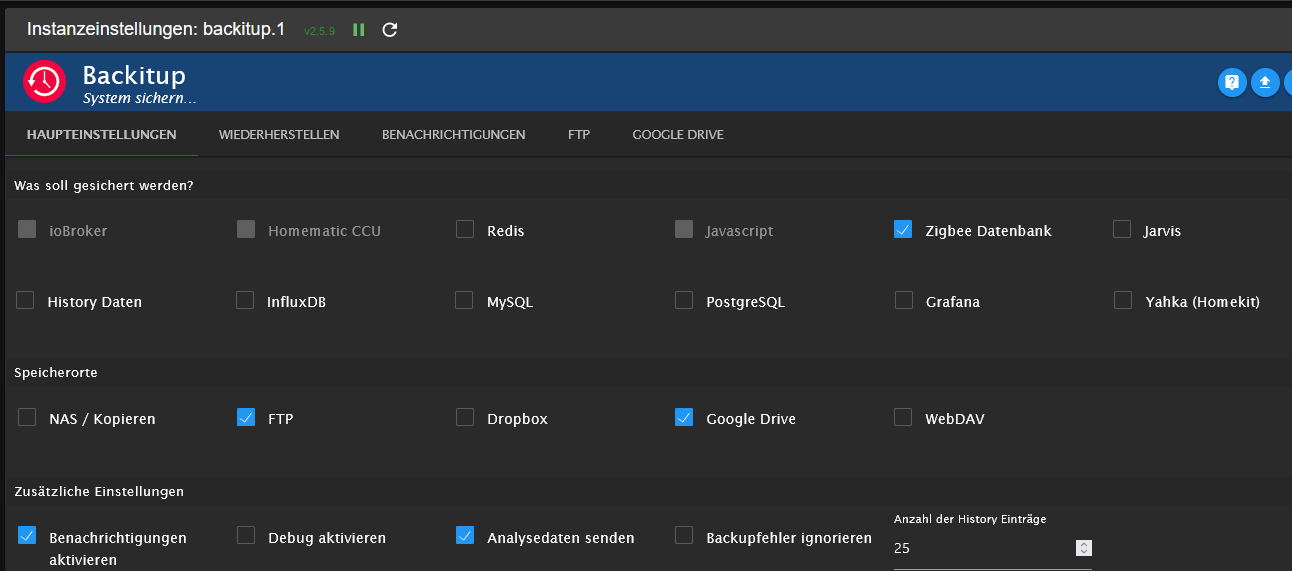The width and height of the screenshot is (1292, 571).
Task: Click the reload instance icon
Action: [x=390, y=30]
